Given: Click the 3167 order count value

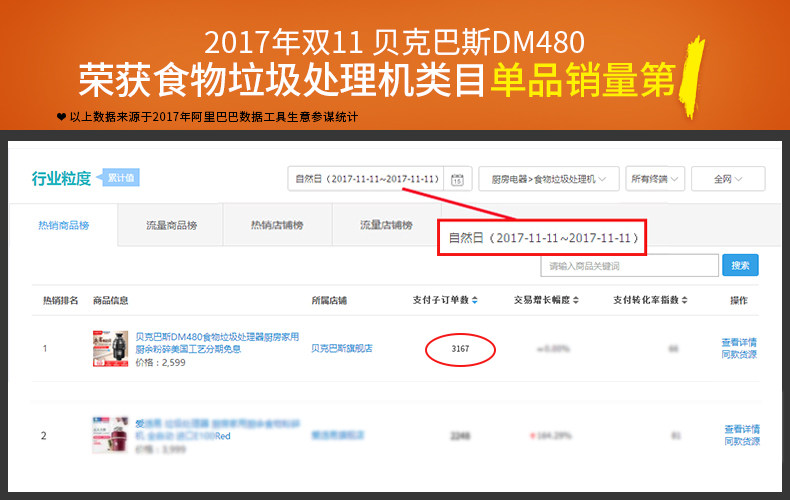Looking at the screenshot, I should tap(460, 349).
